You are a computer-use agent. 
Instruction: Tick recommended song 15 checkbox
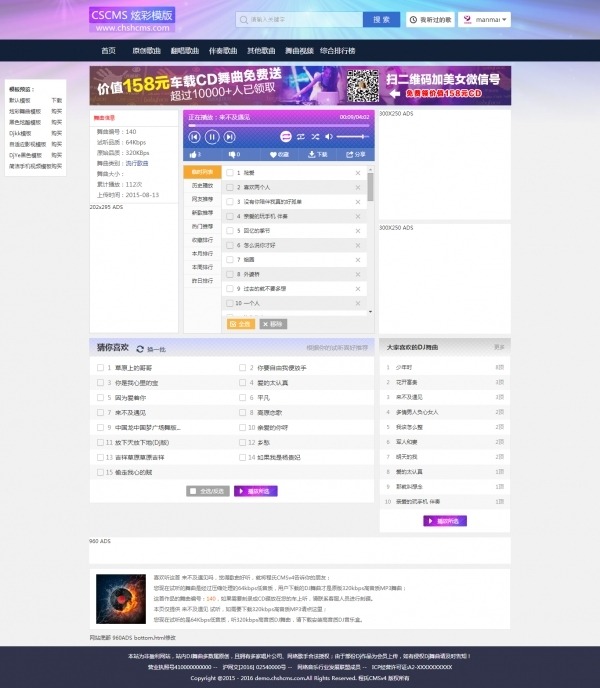101,472
